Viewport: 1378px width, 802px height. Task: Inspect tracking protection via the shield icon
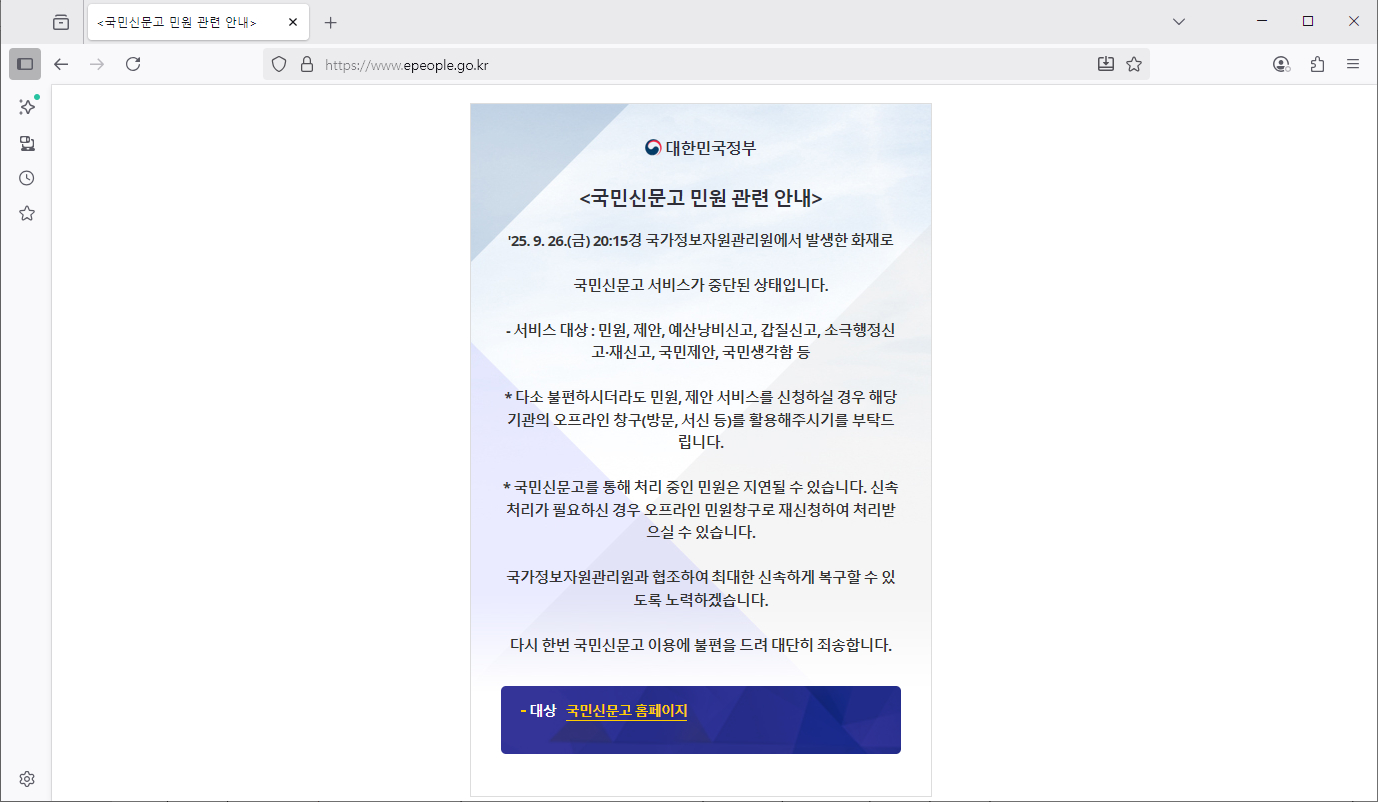[x=279, y=63]
